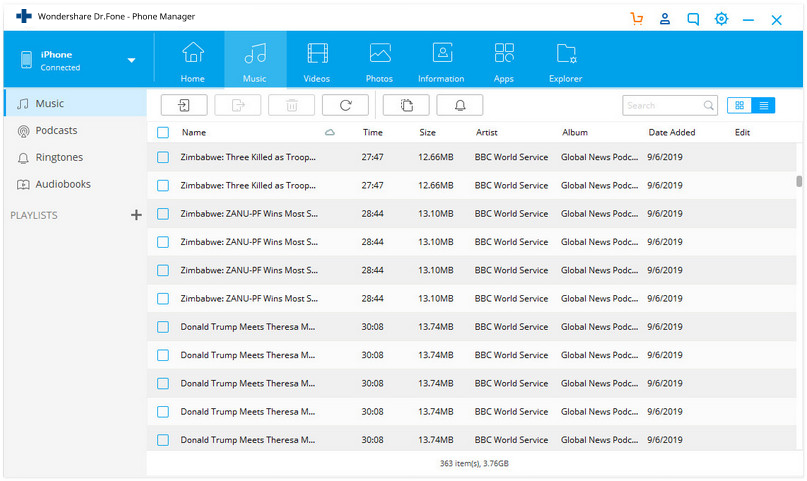
Task: Open the Explorer tab
Action: coord(565,61)
